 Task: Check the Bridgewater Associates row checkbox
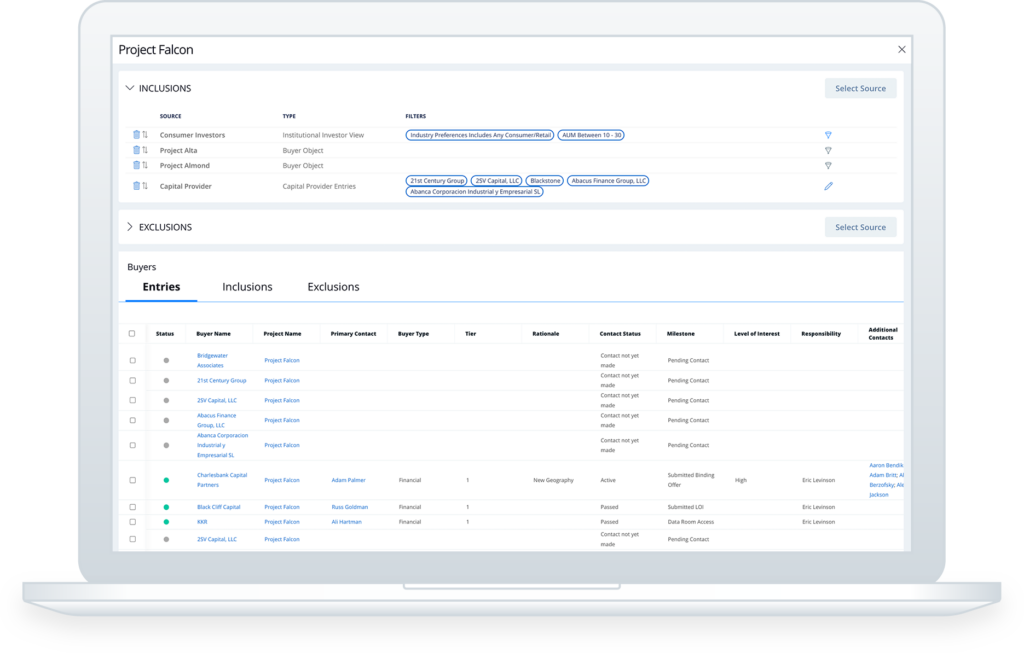133,360
